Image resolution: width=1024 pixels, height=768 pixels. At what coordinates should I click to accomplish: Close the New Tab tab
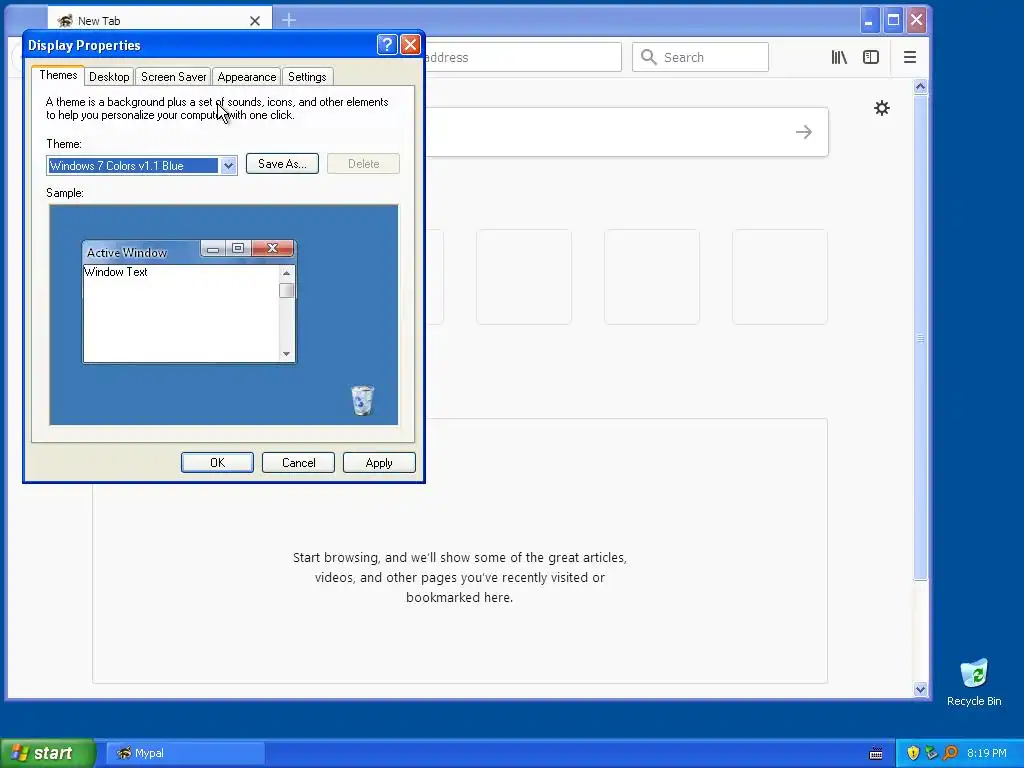pyautogui.click(x=255, y=21)
